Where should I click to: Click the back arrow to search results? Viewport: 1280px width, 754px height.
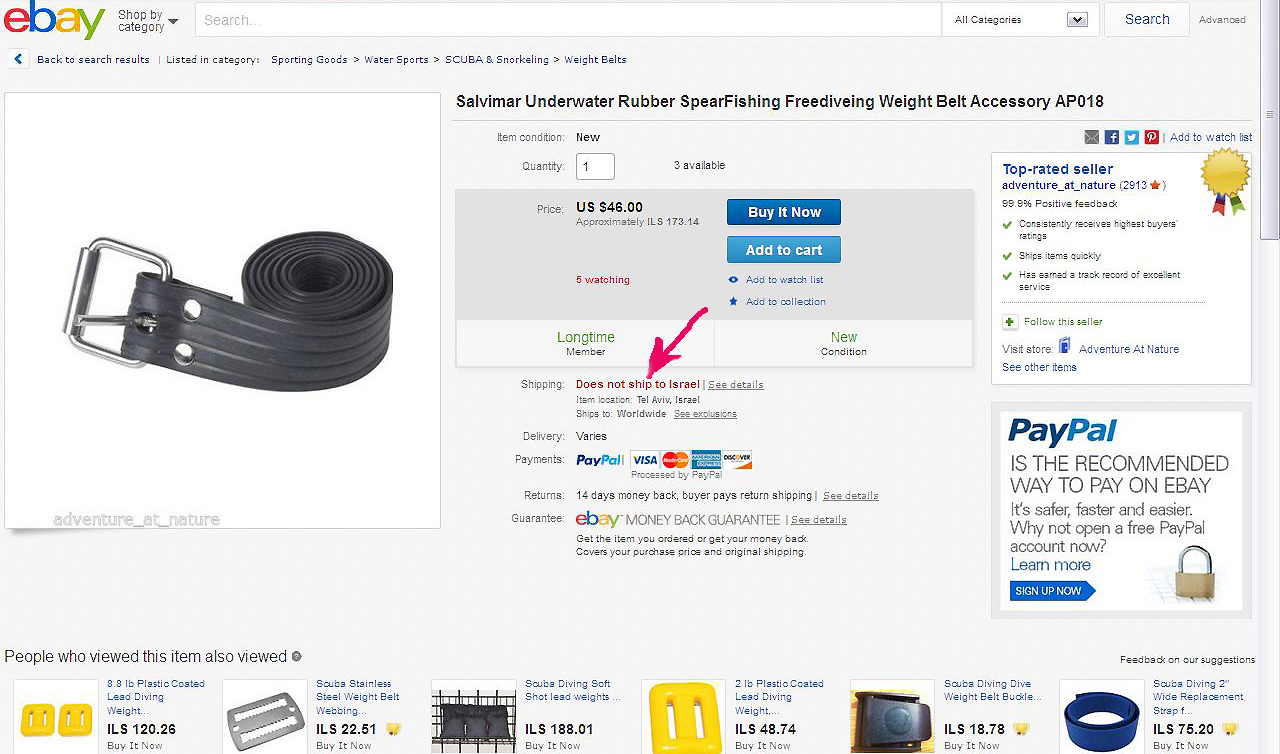point(18,59)
